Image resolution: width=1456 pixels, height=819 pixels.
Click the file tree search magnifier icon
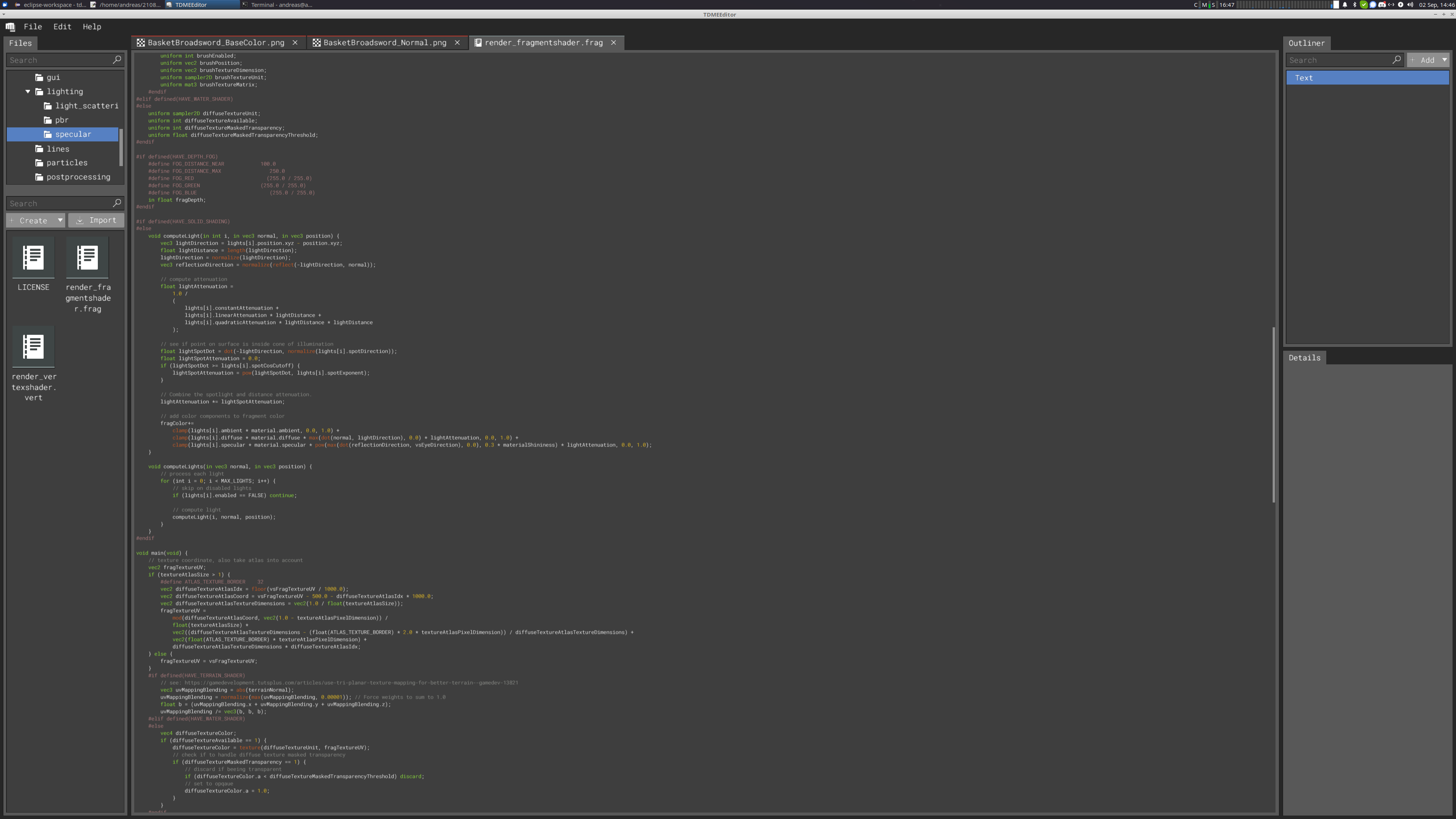tap(117, 60)
